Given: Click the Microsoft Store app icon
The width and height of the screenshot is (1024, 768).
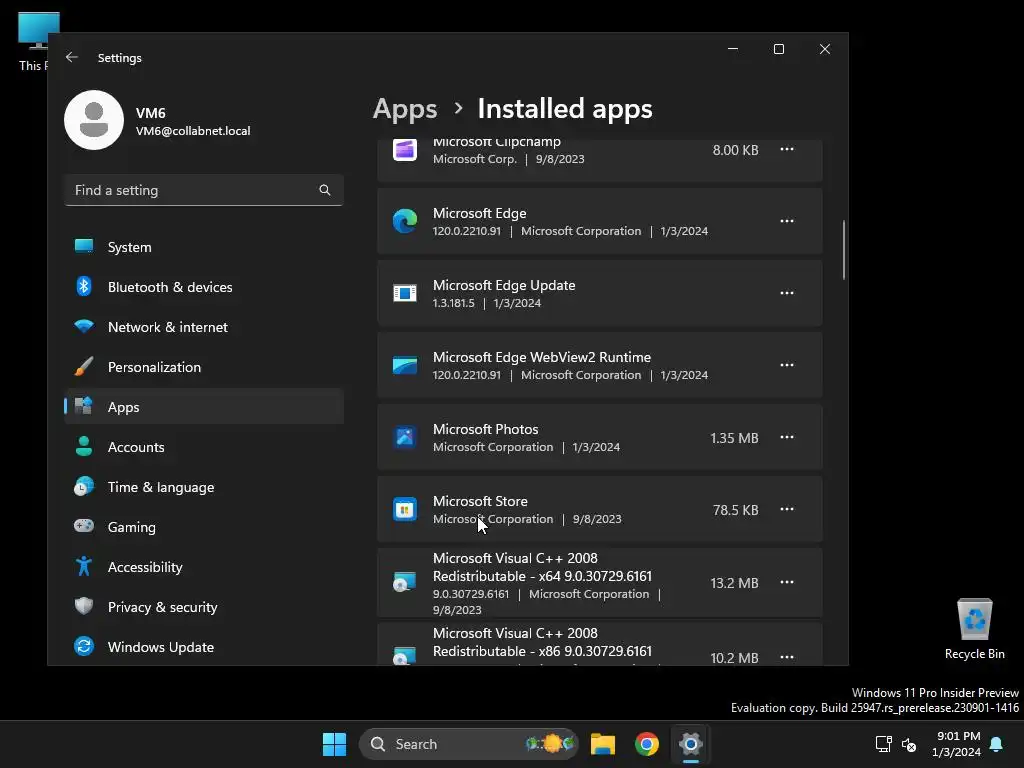Looking at the screenshot, I should [405, 509].
